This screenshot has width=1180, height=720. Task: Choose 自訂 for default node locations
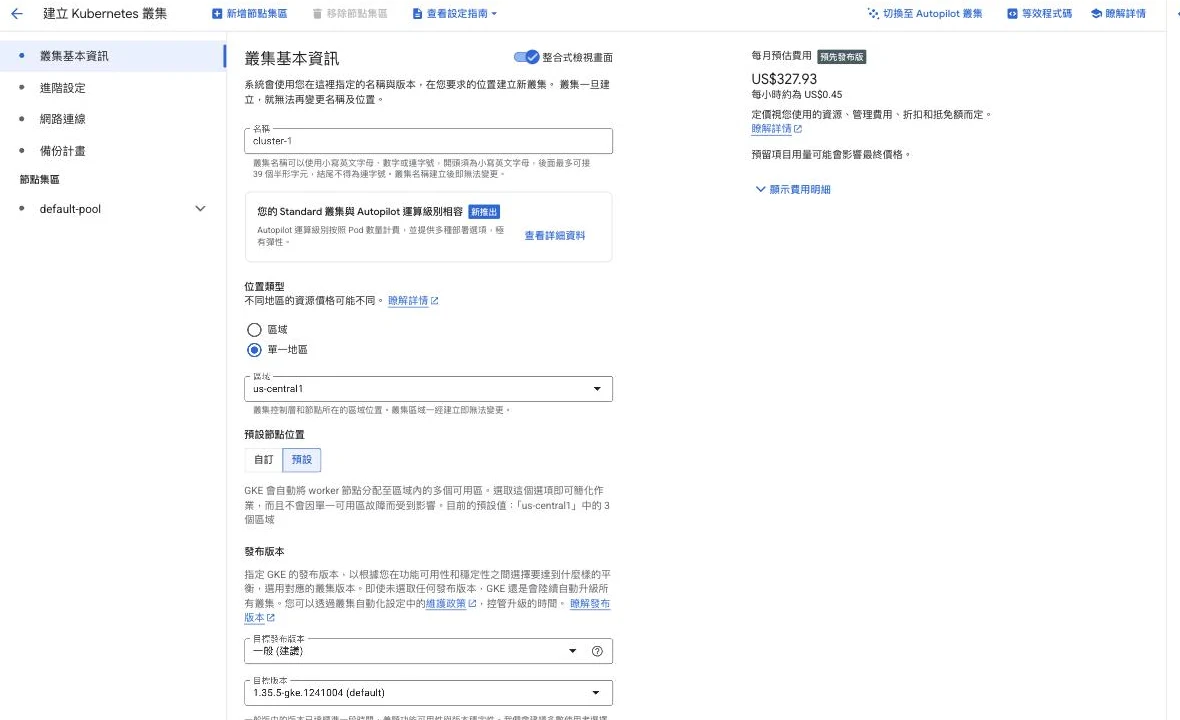(x=263, y=460)
